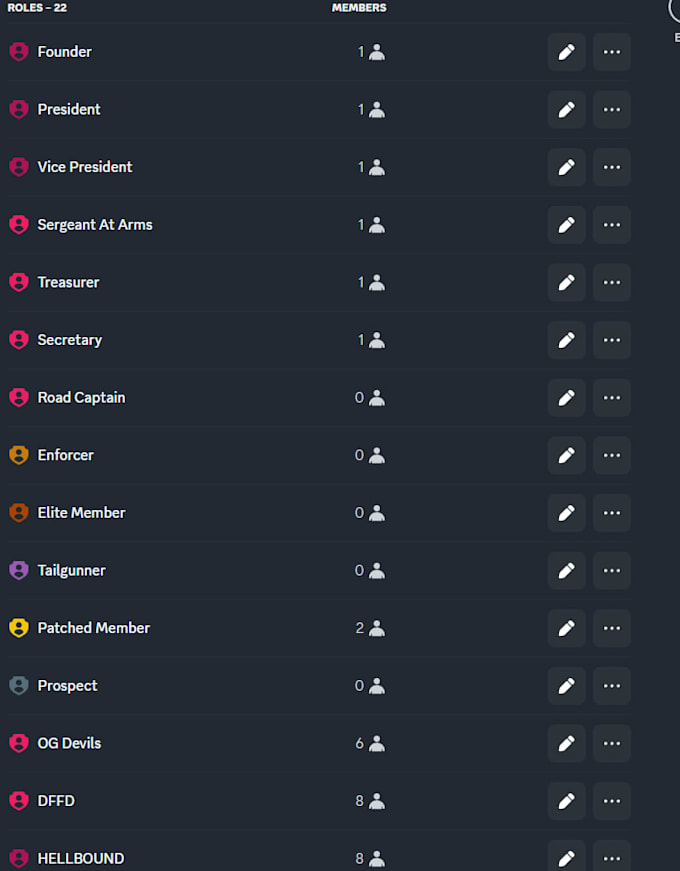Show members count for Patched Member
680x871 pixels.
tap(370, 628)
